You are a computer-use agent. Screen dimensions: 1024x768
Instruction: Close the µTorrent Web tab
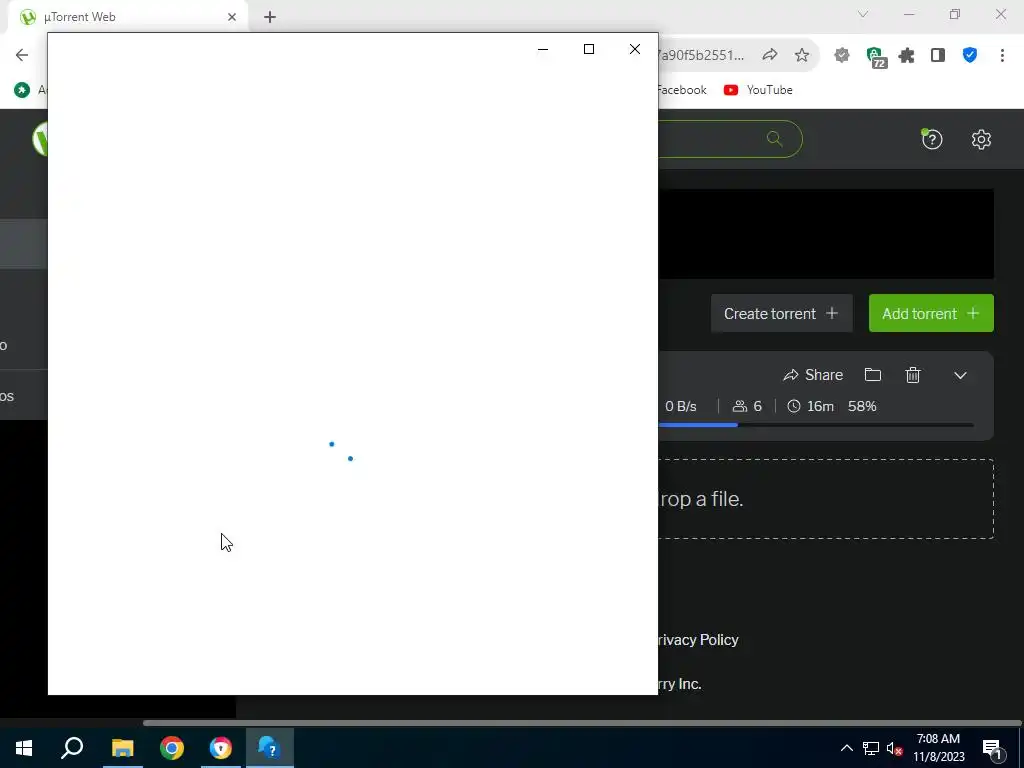232,17
